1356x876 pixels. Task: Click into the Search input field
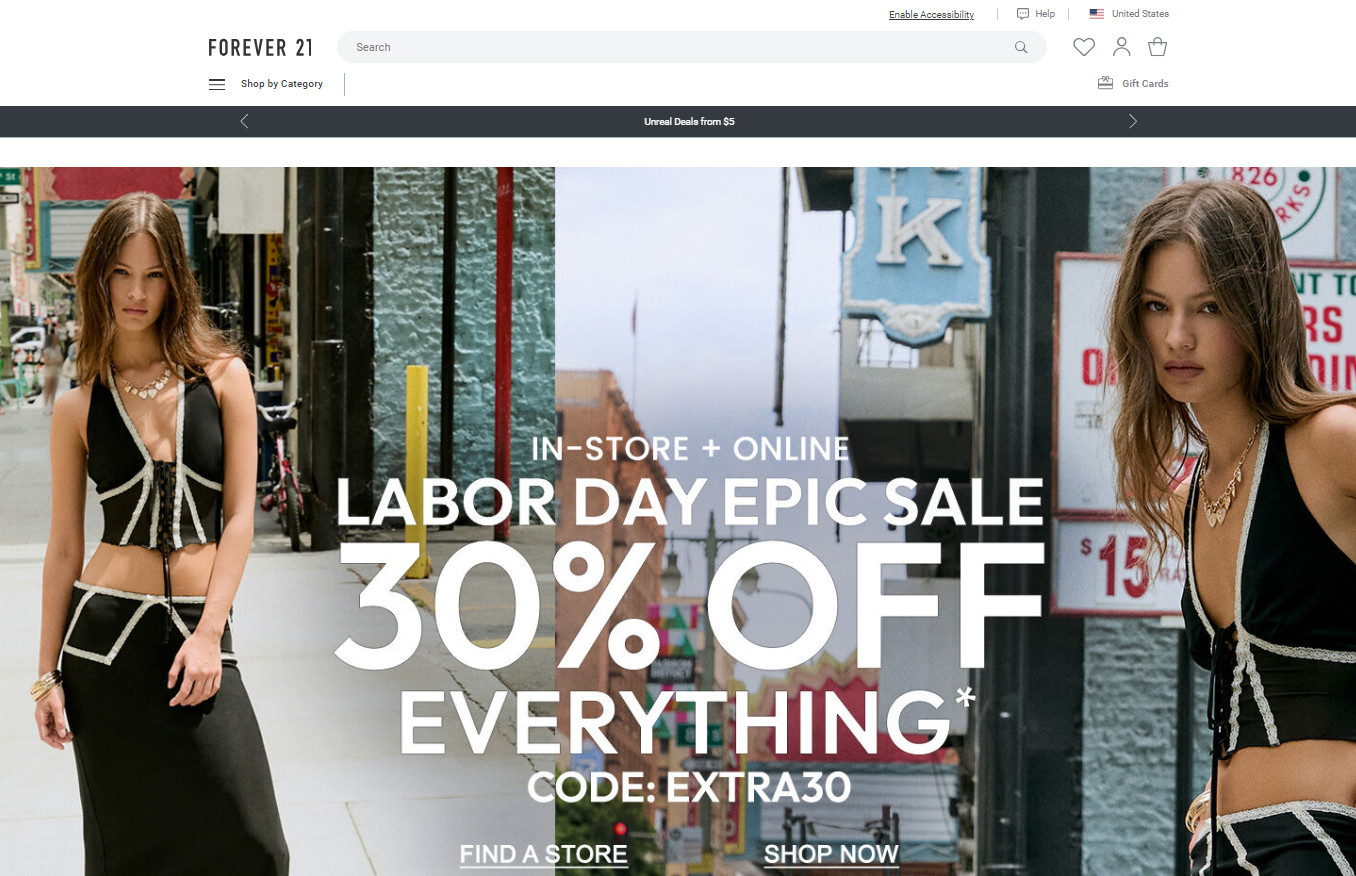tap(680, 47)
